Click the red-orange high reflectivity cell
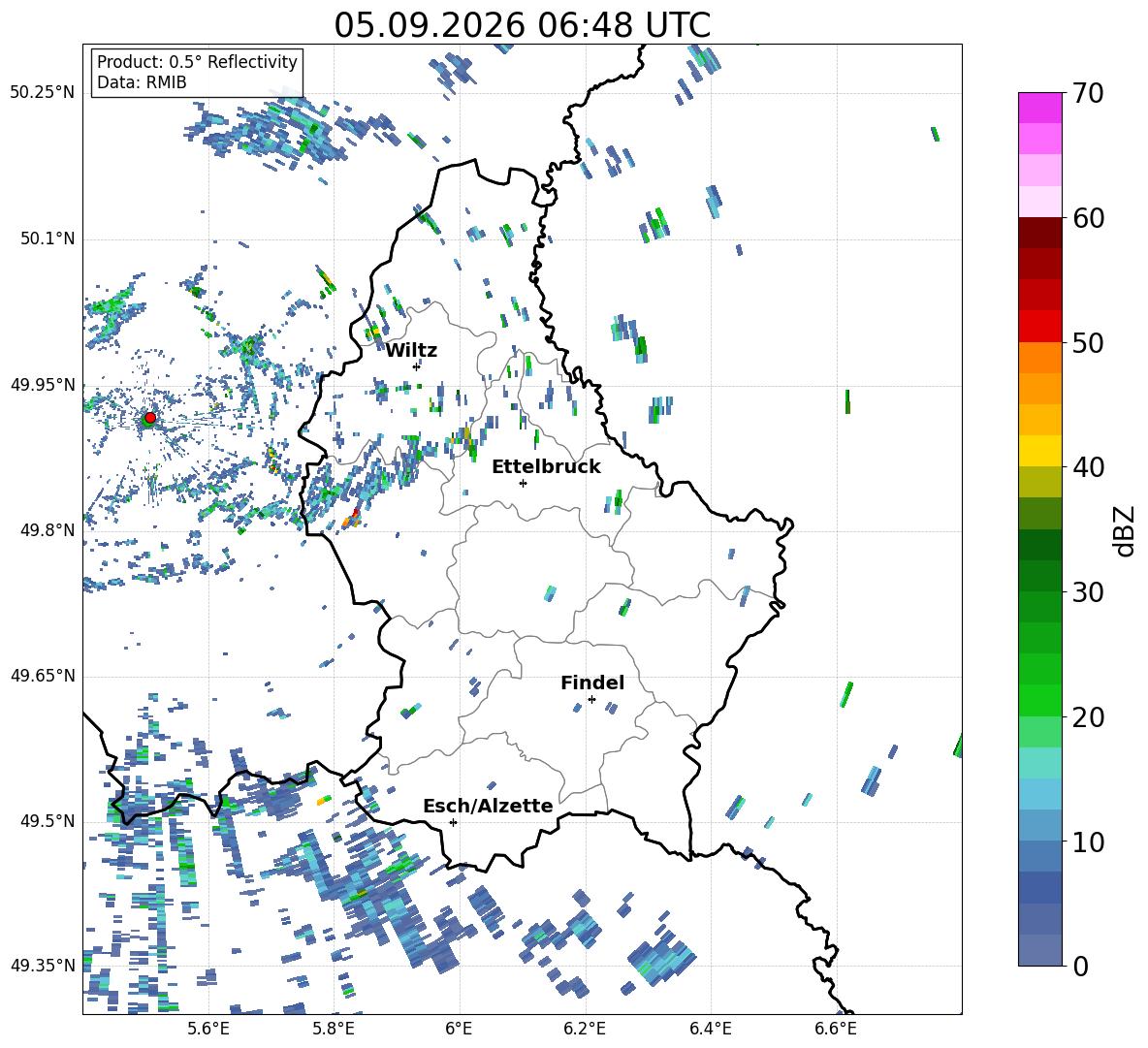 point(352,518)
